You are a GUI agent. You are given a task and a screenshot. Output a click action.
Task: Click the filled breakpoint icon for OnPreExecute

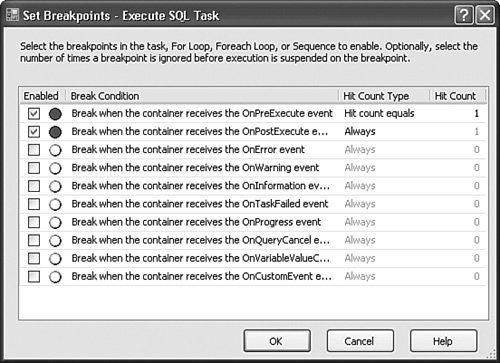click(x=55, y=114)
